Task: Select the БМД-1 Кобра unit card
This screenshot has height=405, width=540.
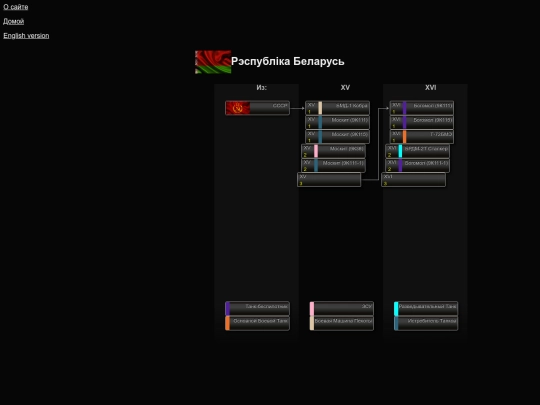Action: coord(338,108)
